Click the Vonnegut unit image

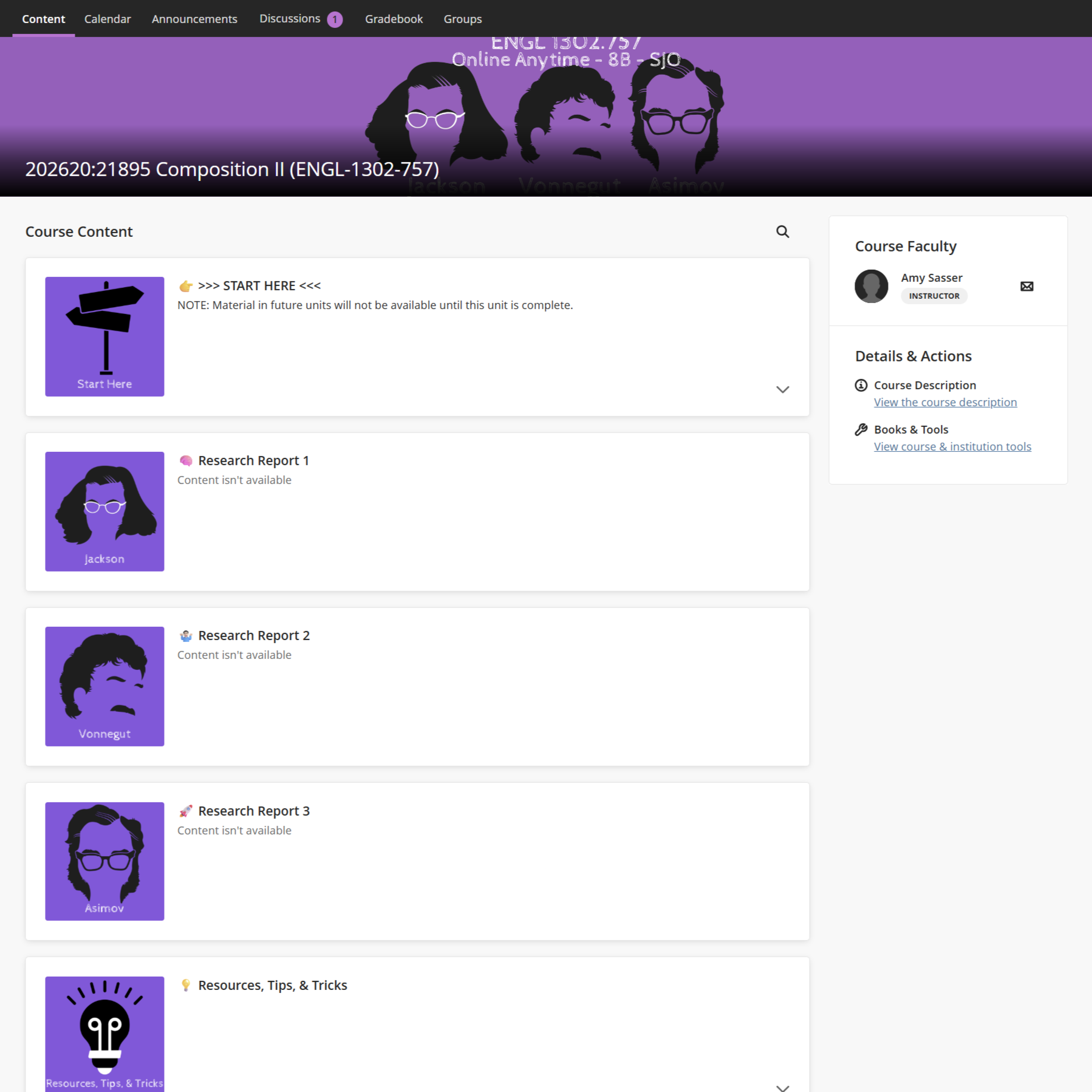pos(104,686)
